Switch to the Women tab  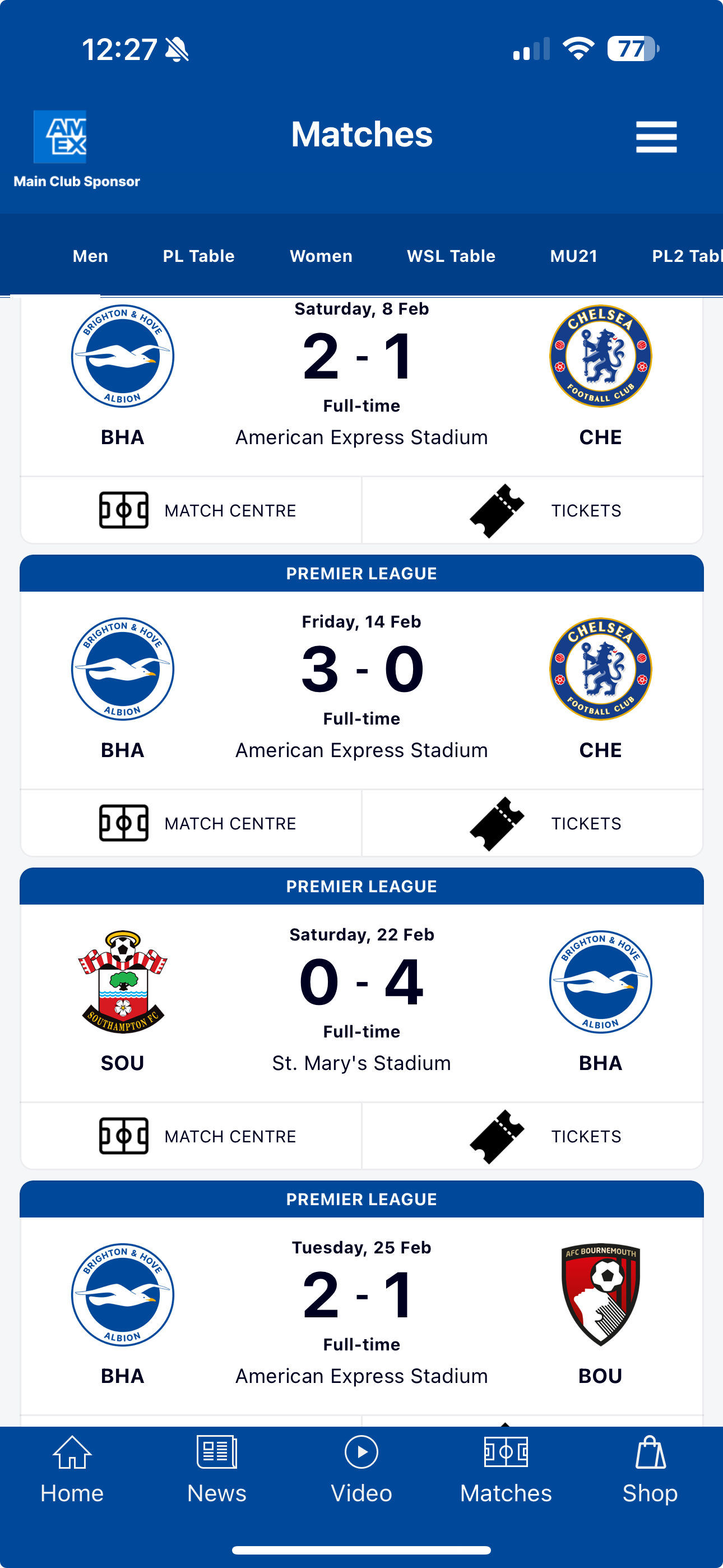pyautogui.click(x=321, y=256)
